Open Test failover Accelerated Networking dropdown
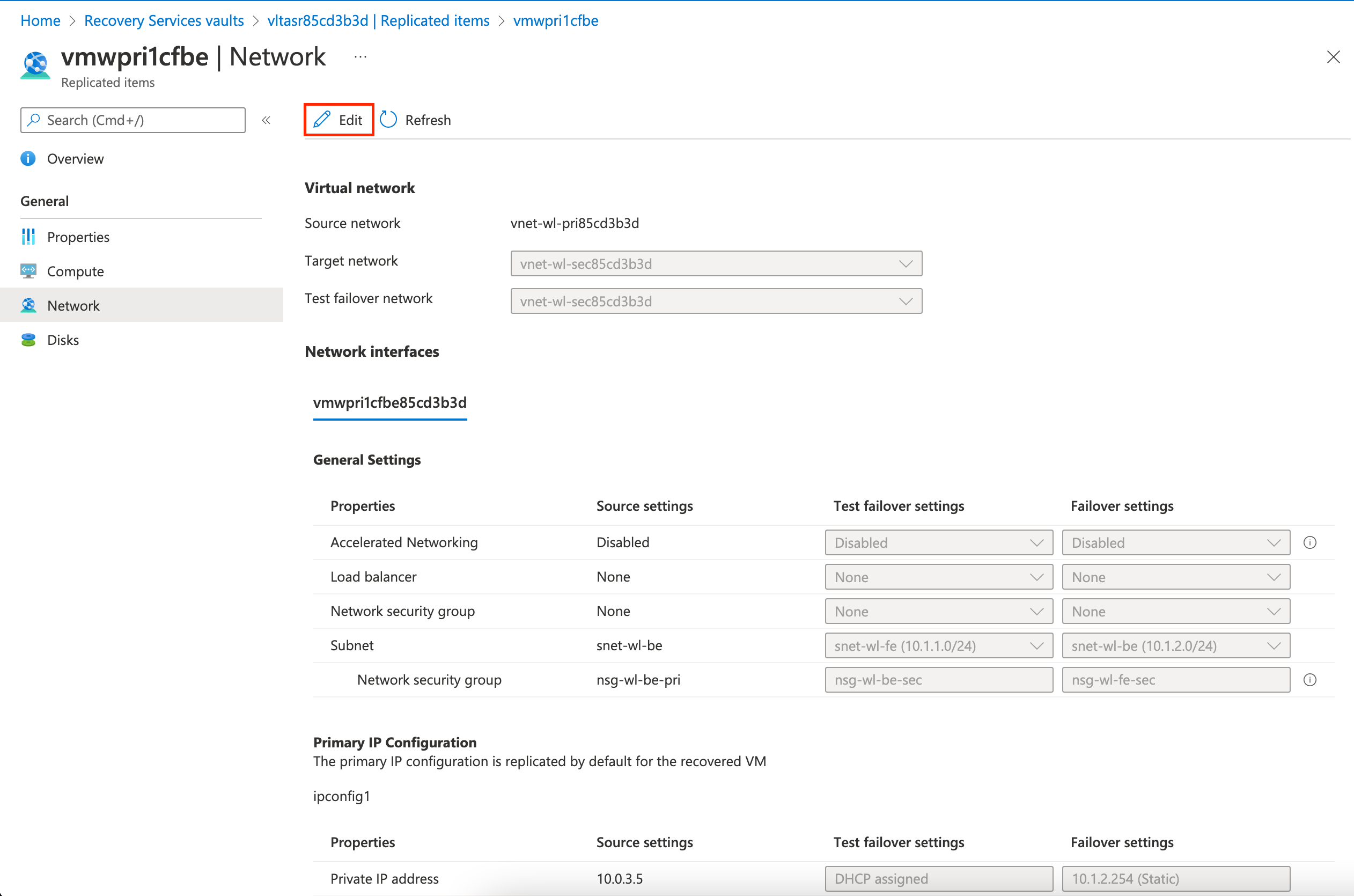The width and height of the screenshot is (1354, 896). [x=938, y=542]
